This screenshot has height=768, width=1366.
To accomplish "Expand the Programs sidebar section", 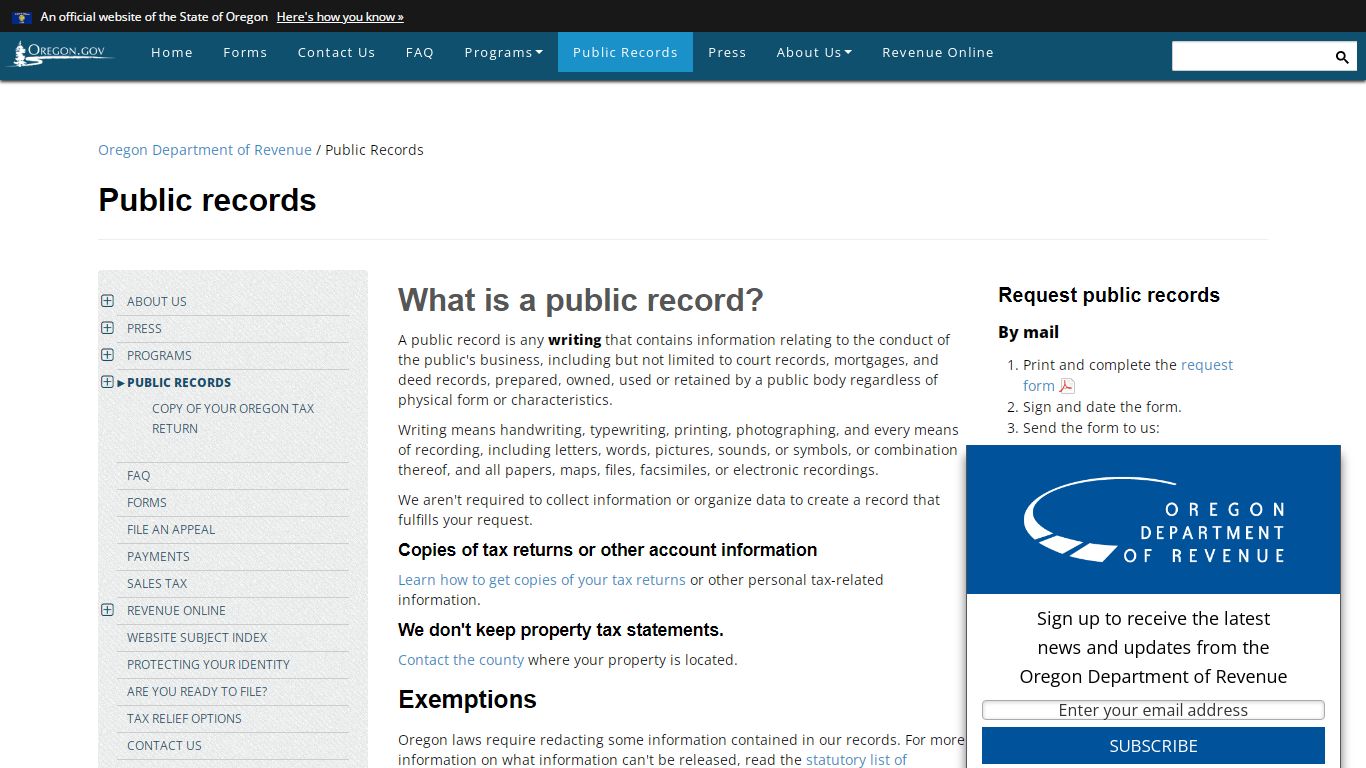I will tap(107, 355).
